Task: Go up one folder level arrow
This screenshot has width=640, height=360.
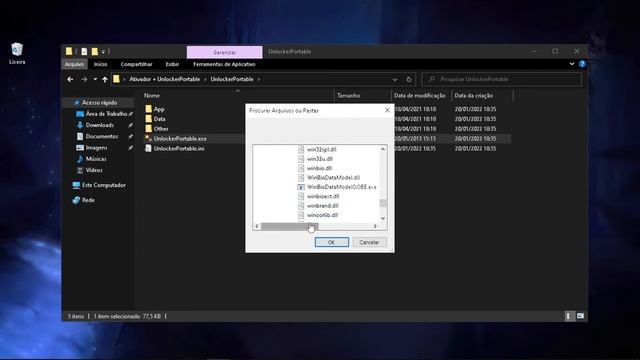Action: [105, 79]
